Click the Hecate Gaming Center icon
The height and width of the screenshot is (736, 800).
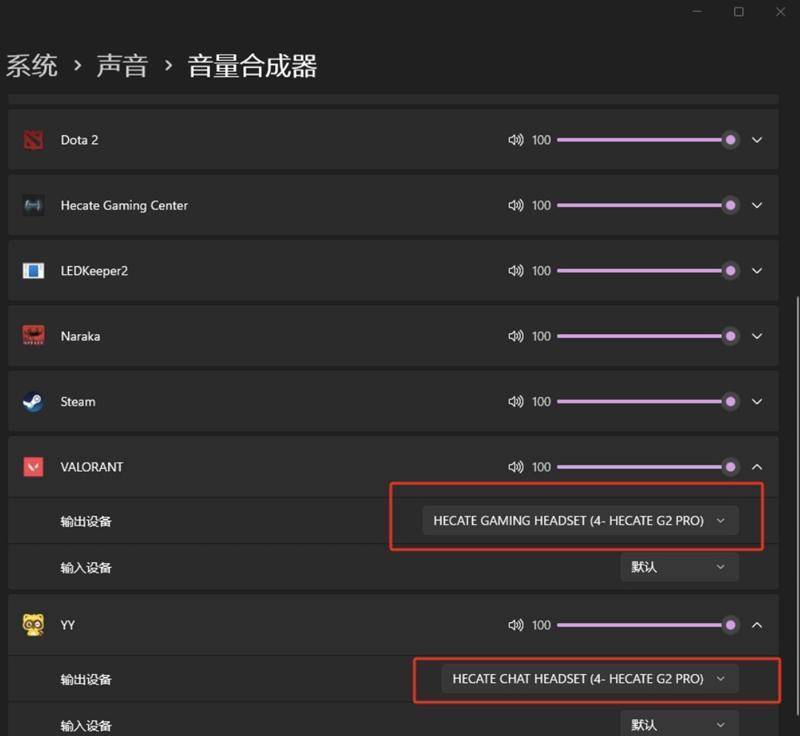coord(33,205)
